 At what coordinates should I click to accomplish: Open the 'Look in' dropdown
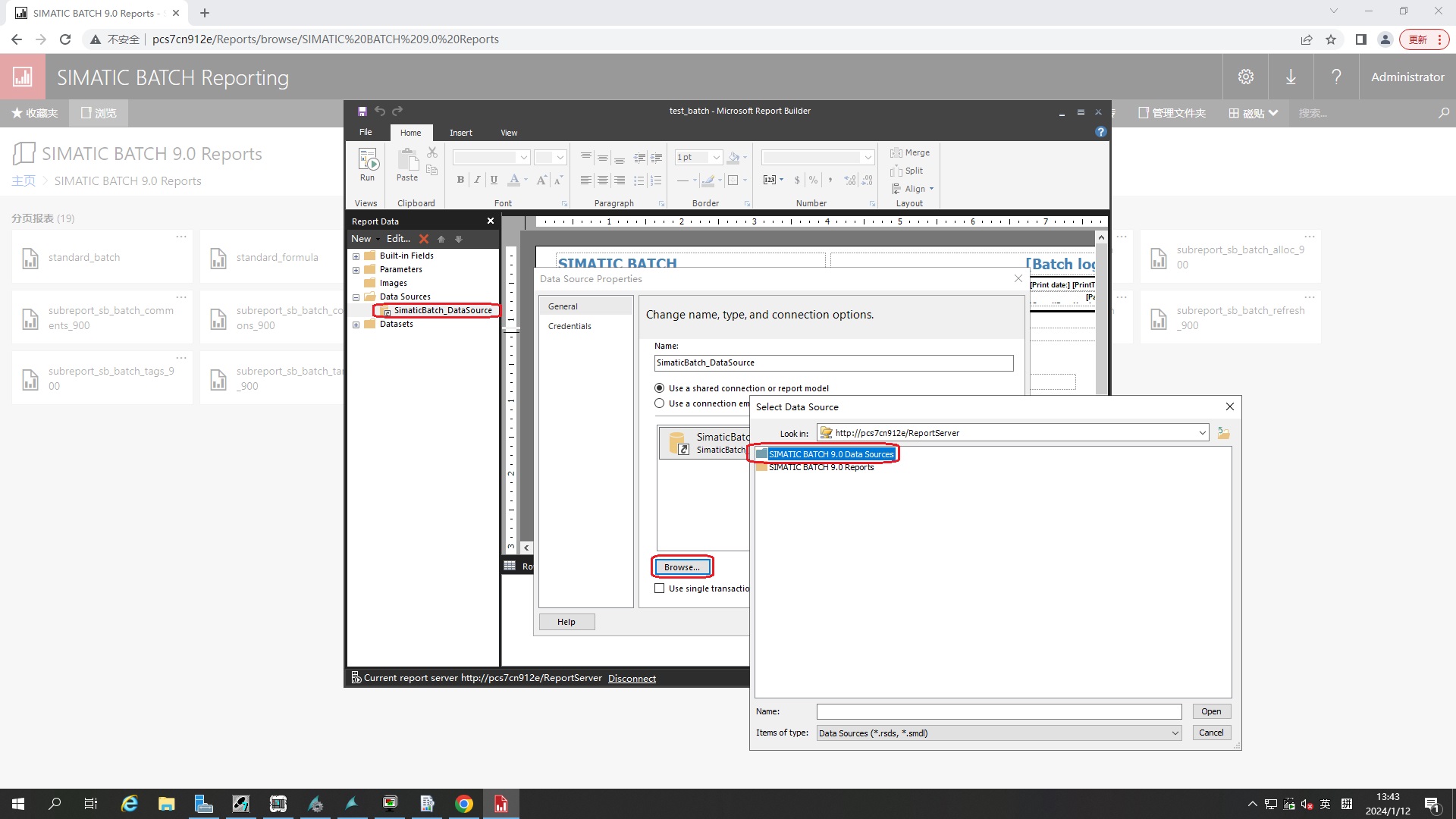[x=1202, y=433]
